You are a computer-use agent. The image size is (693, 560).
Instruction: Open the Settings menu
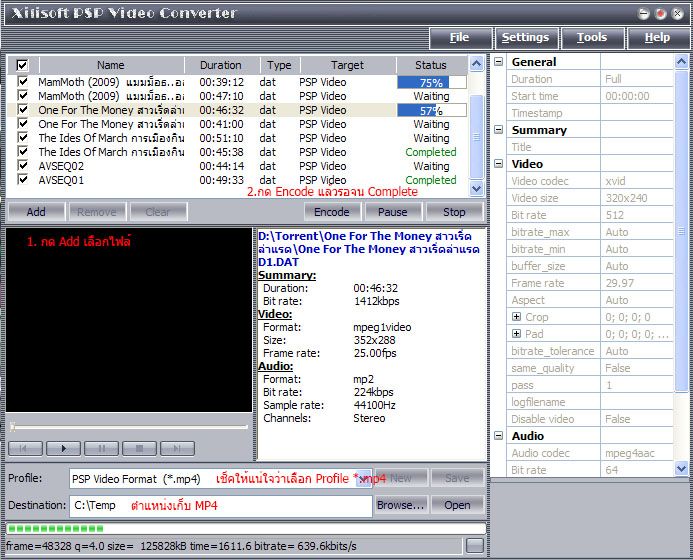(x=526, y=38)
